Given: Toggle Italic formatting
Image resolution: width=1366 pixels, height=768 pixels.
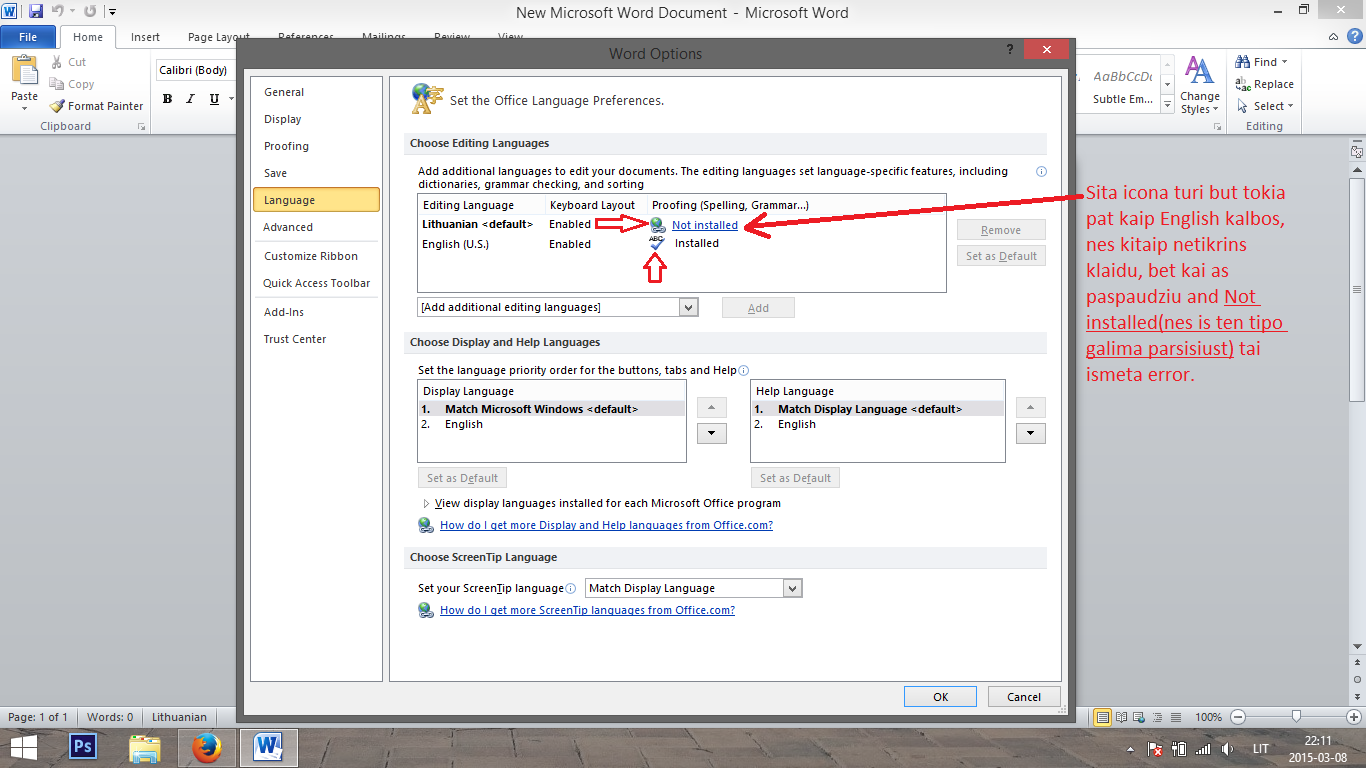Looking at the screenshot, I should pos(191,99).
